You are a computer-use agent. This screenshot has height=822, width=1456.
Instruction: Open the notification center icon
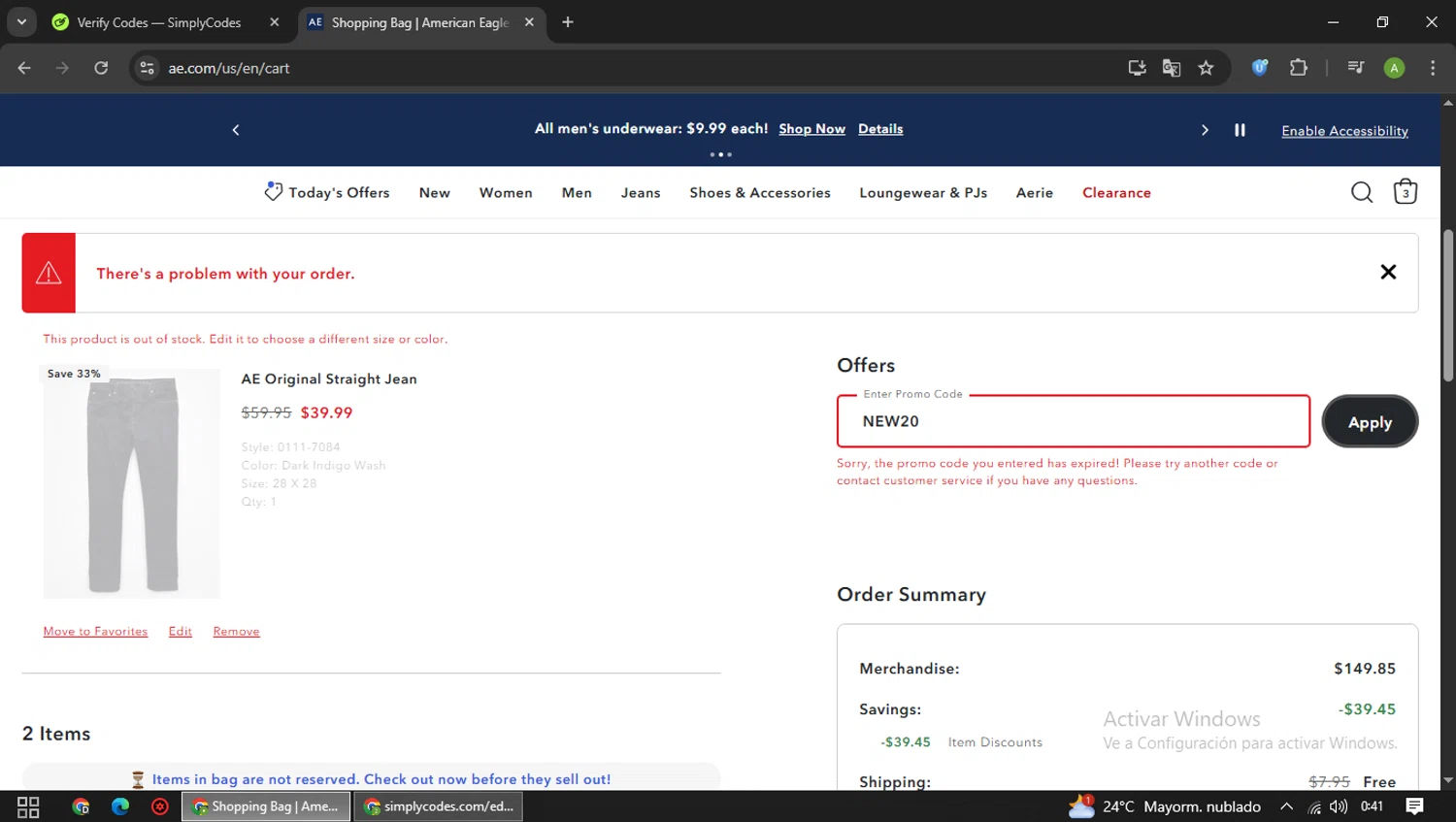click(x=1415, y=806)
